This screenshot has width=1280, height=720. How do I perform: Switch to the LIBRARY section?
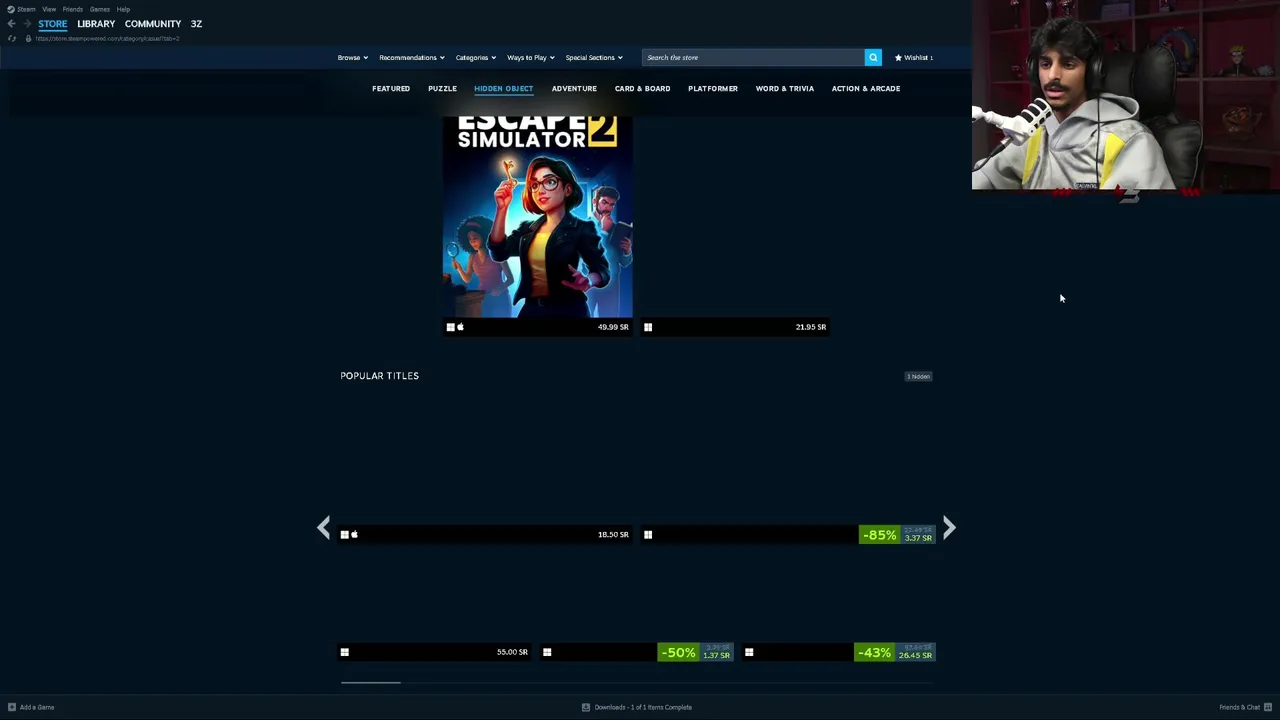[x=96, y=24]
